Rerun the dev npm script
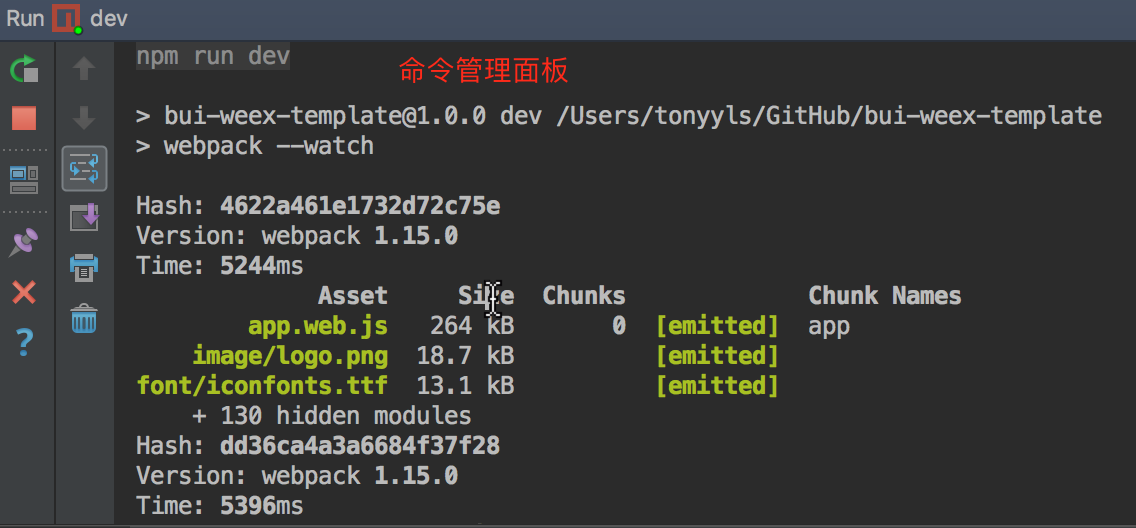 pos(23,70)
